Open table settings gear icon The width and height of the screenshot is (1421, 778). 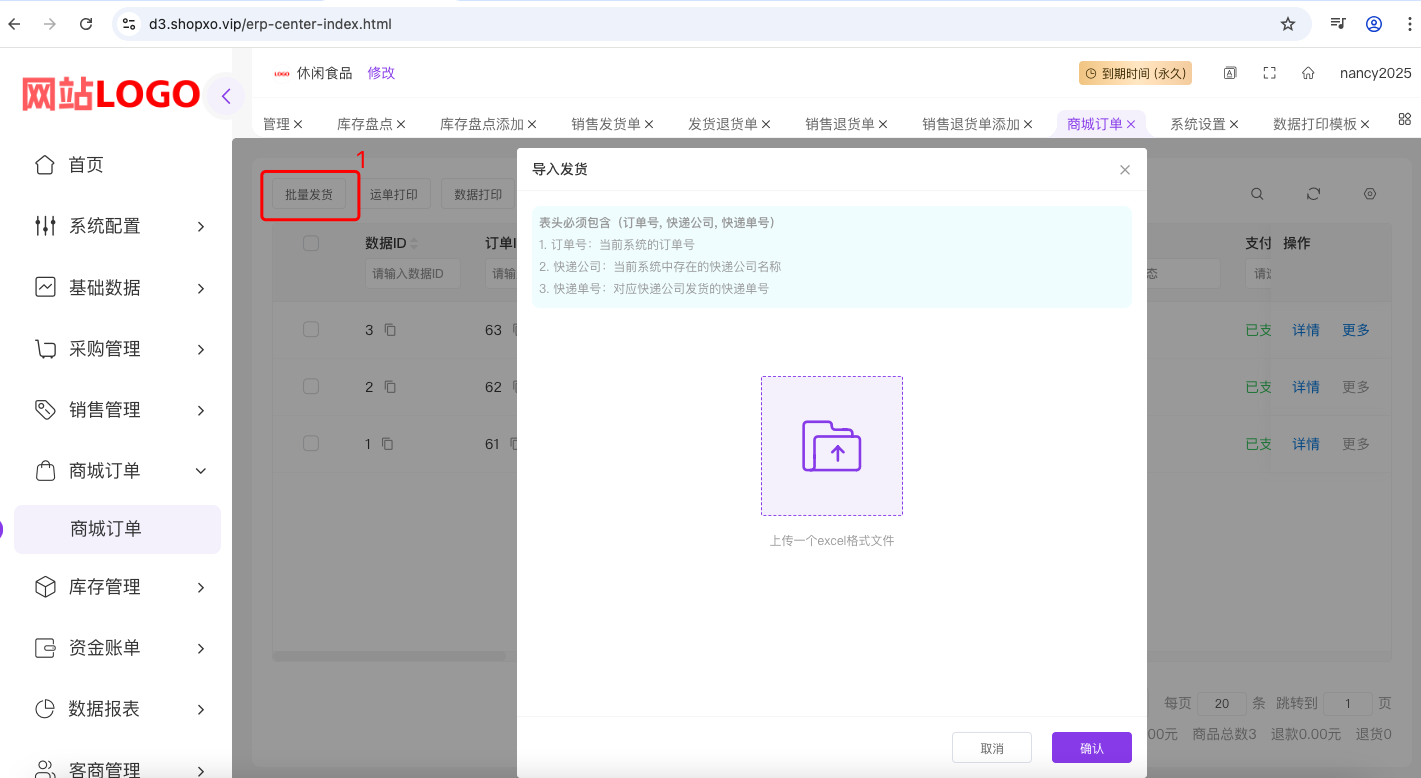1370,194
